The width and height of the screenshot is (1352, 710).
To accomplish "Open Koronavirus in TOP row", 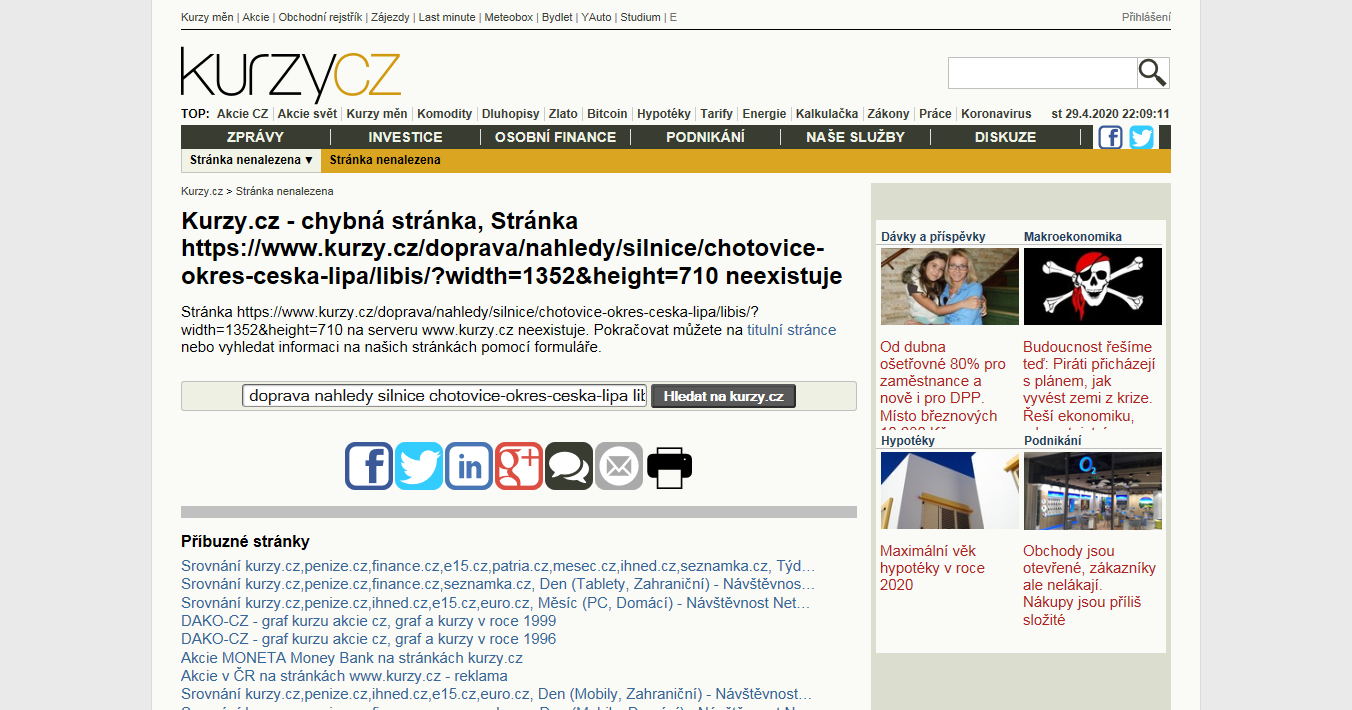I will [x=996, y=114].
